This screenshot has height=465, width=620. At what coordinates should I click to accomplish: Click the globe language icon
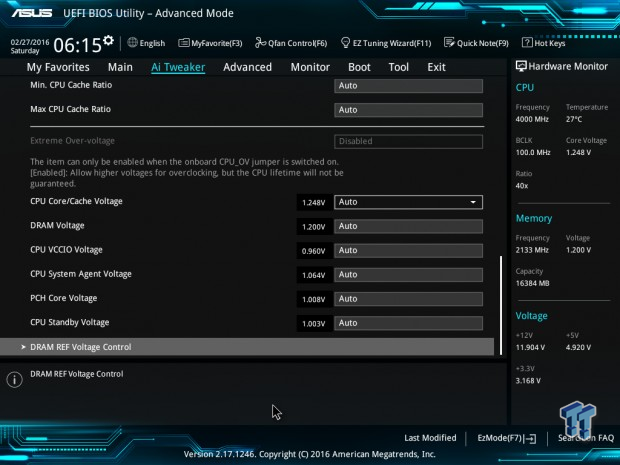coord(132,42)
